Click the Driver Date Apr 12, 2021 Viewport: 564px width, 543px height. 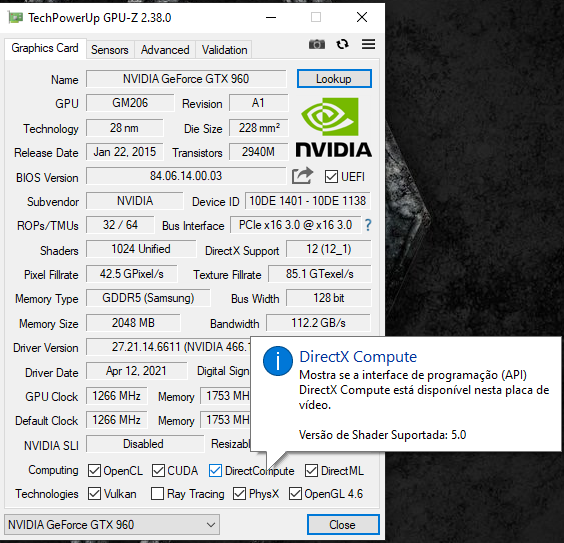click(136, 371)
